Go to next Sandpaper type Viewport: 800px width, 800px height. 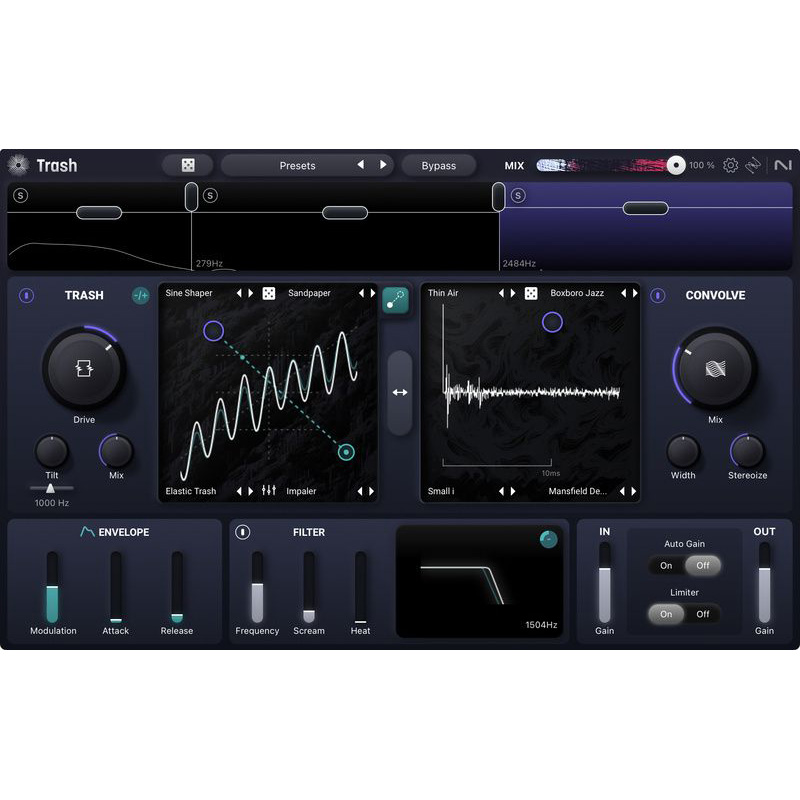373,293
